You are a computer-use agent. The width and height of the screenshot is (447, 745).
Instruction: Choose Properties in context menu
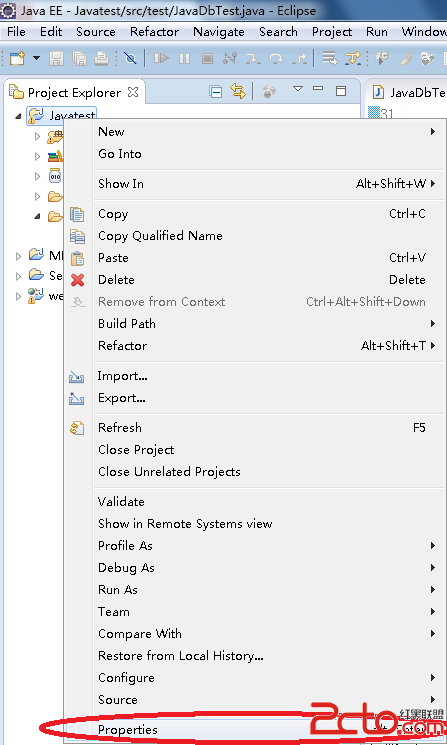[x=254, y=729]
